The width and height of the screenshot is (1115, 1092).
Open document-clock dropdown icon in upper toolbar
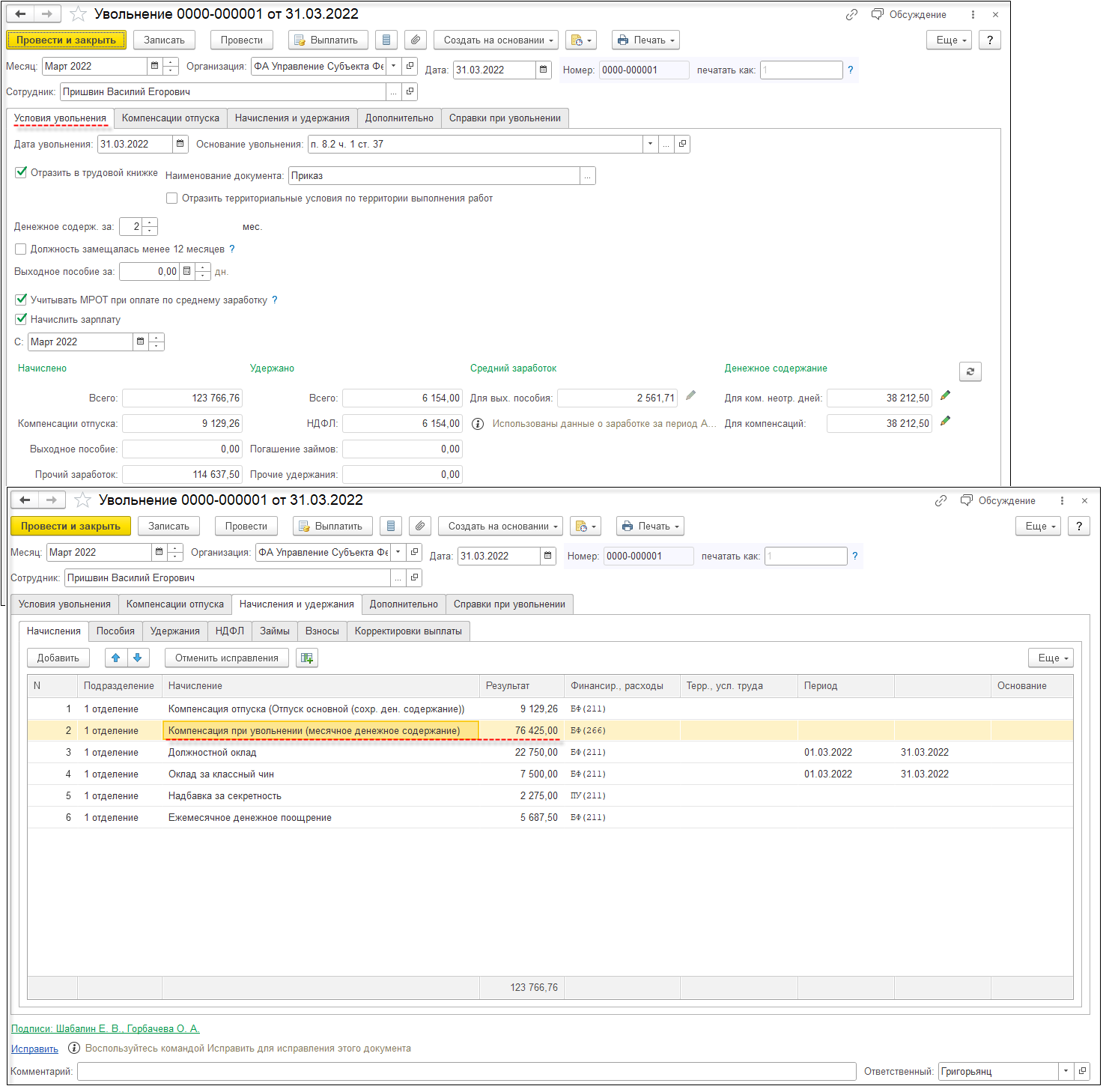point(581,40)
